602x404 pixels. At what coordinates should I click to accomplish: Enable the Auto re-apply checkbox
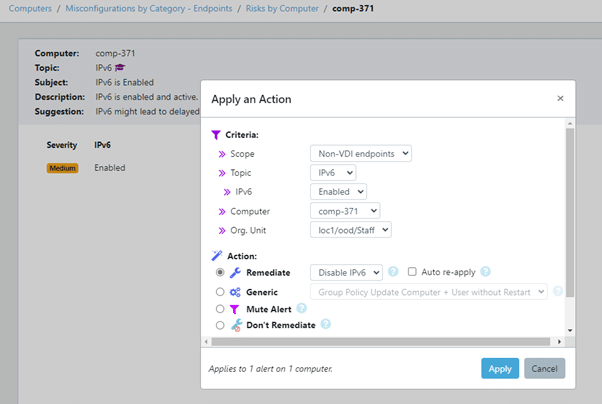pyautogui.click(x=412, y=272)
